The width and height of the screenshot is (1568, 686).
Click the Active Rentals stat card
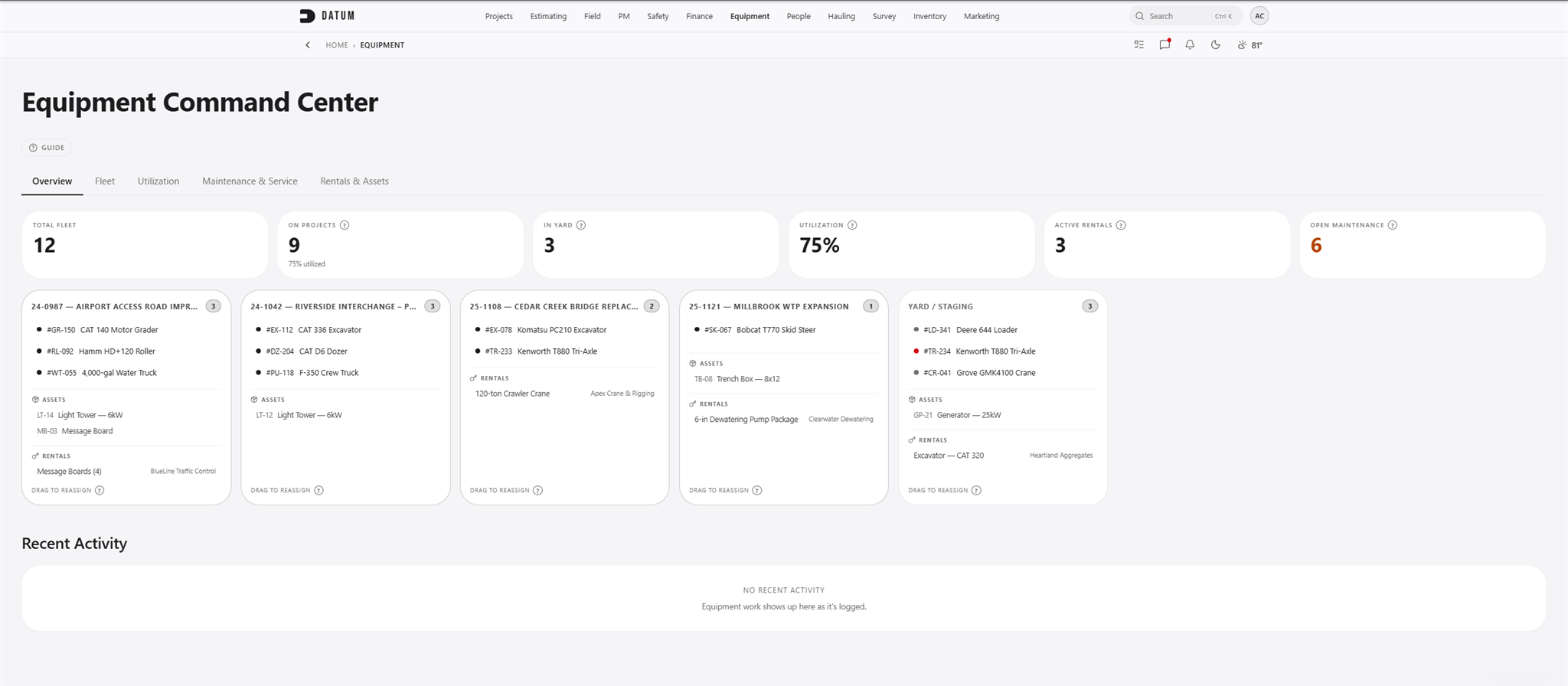[1167, 245]
